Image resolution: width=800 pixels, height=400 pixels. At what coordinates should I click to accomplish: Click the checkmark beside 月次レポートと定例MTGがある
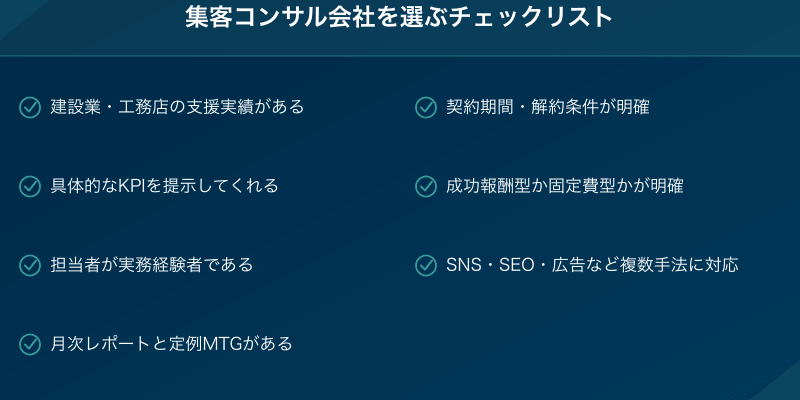(x=30, y=344)
